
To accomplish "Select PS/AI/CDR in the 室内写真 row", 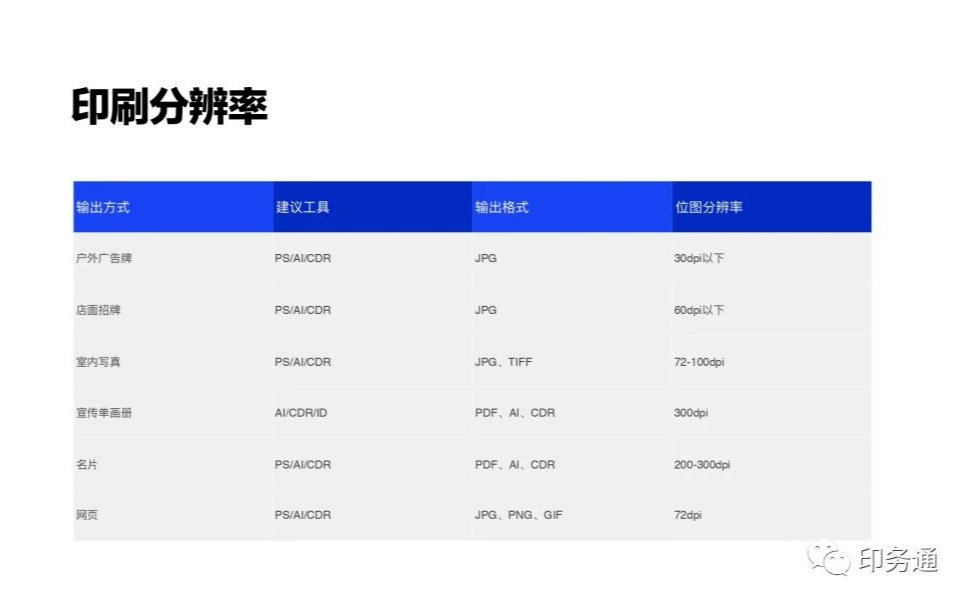I will pyautogui.click(x=303, y=362).
